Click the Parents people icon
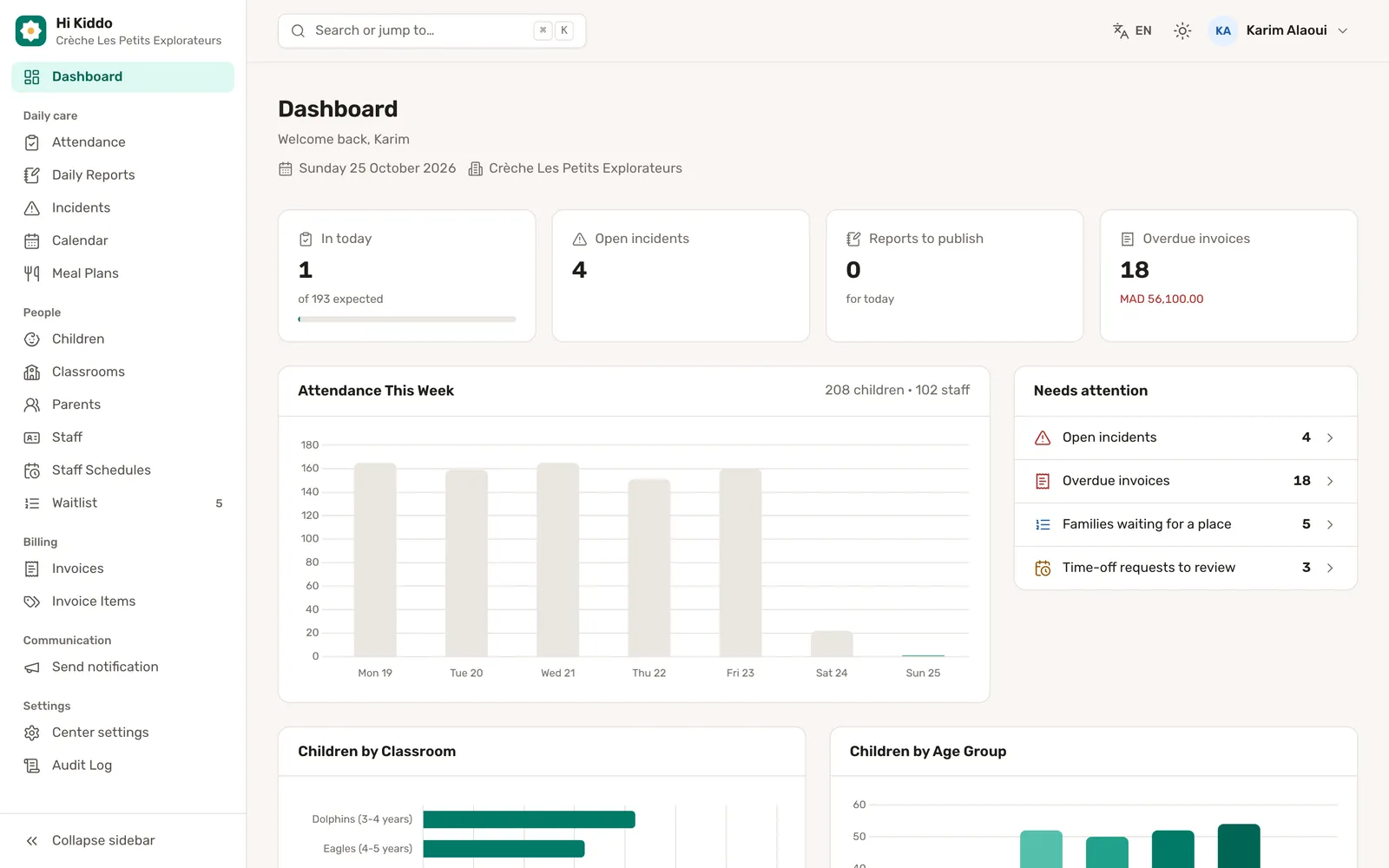This screenshot has height=868, width=1389. click(x=32, y=404)
